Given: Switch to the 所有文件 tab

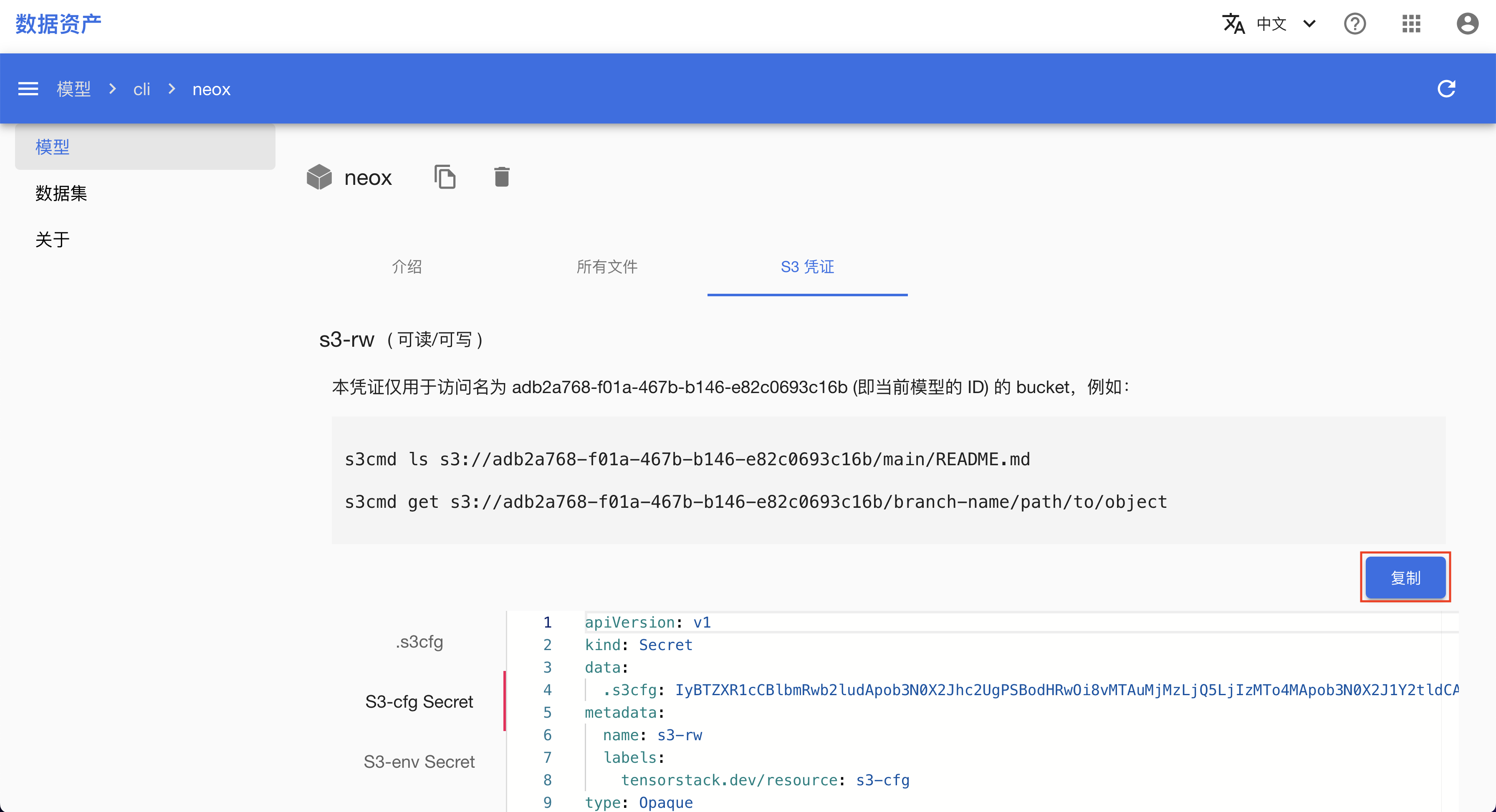Looking at the screenshot, I should click(607, 266).
